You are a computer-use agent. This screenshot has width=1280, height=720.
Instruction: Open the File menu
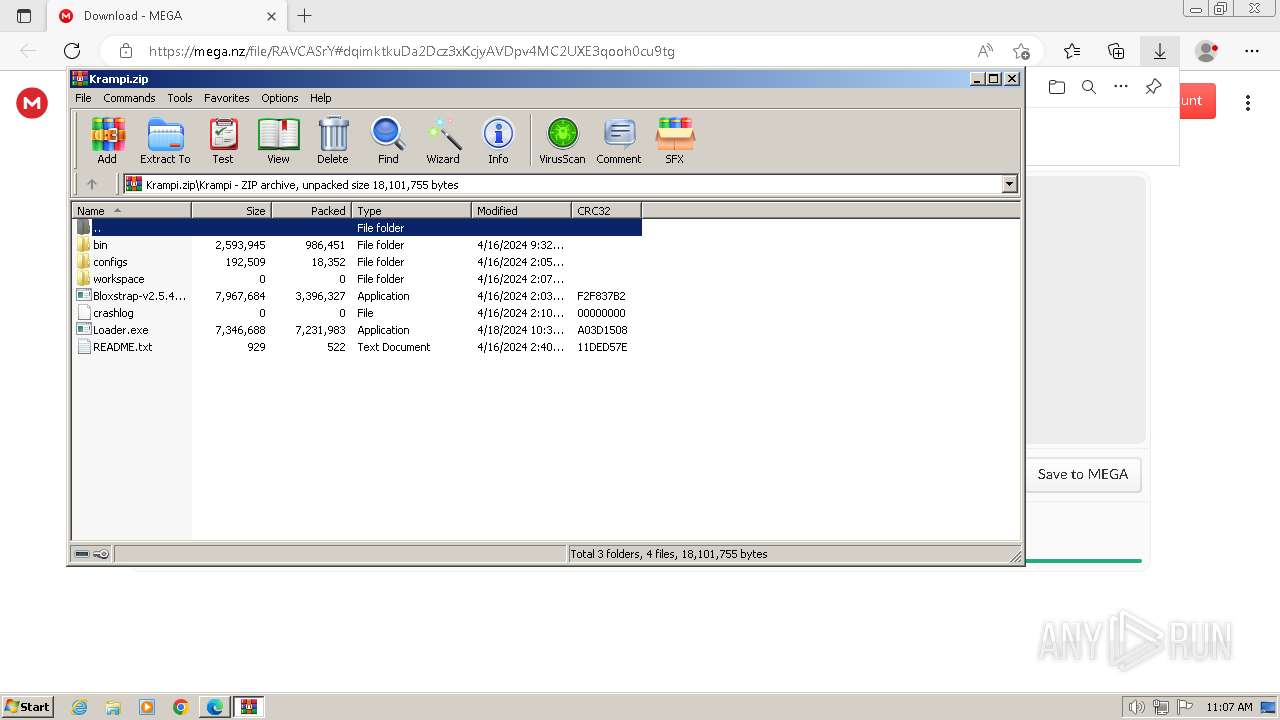pyautogui.click(x=83, y=98)
